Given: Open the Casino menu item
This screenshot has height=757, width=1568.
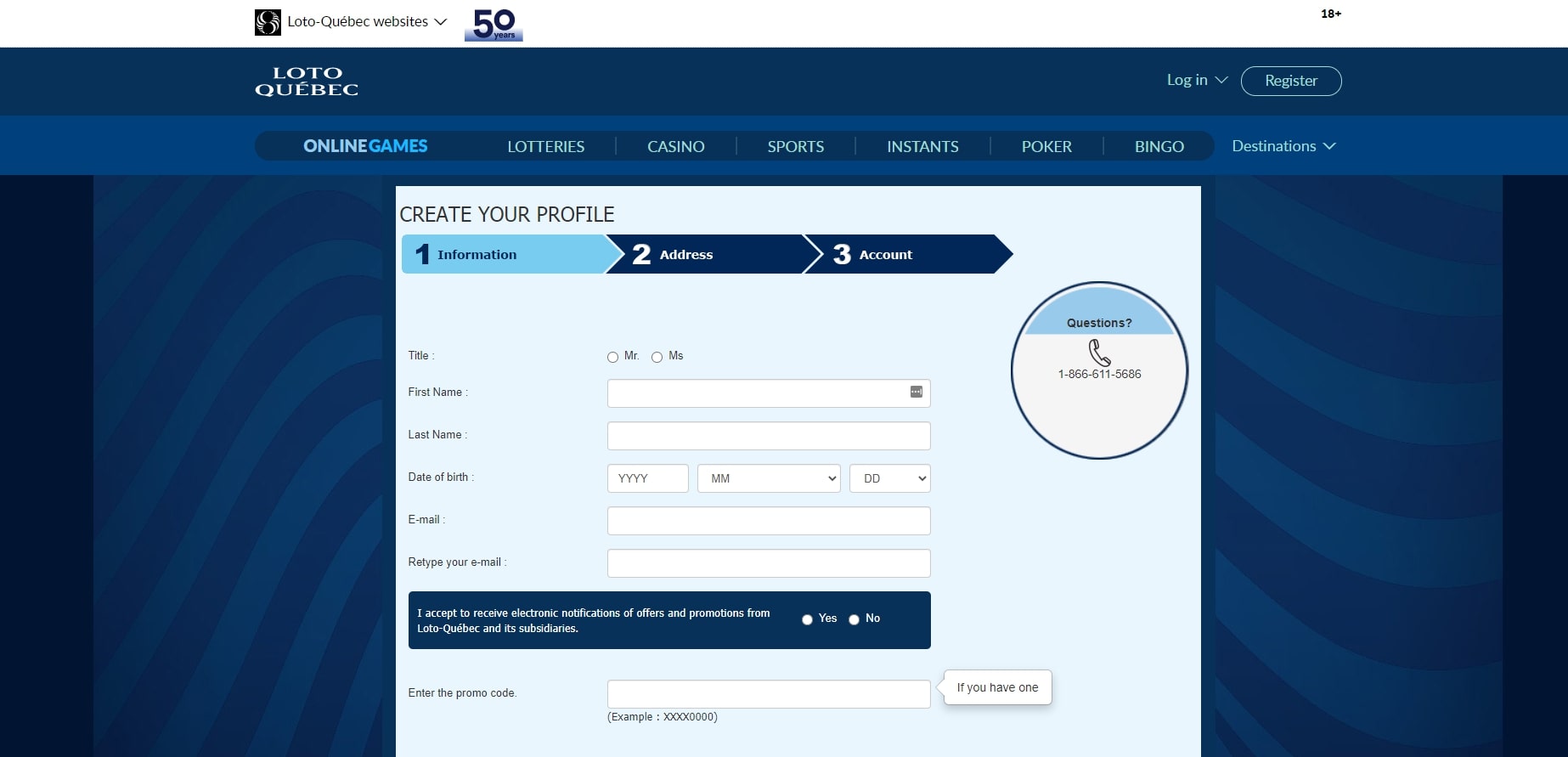Looking at the screenshot, I should click(x=676, y=146).
